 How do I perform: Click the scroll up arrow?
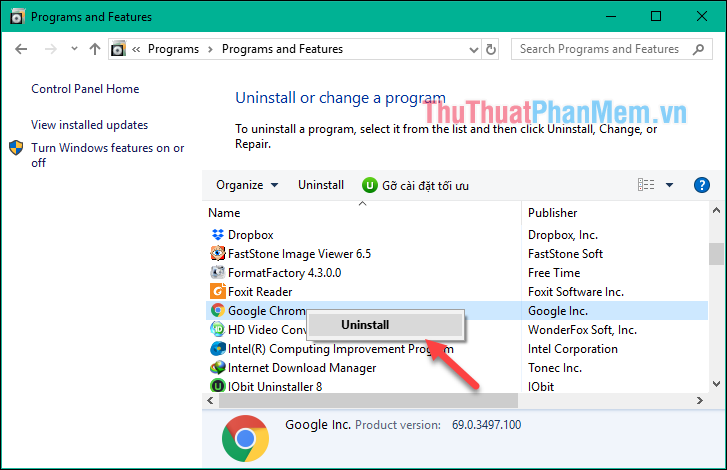point(716,210)
